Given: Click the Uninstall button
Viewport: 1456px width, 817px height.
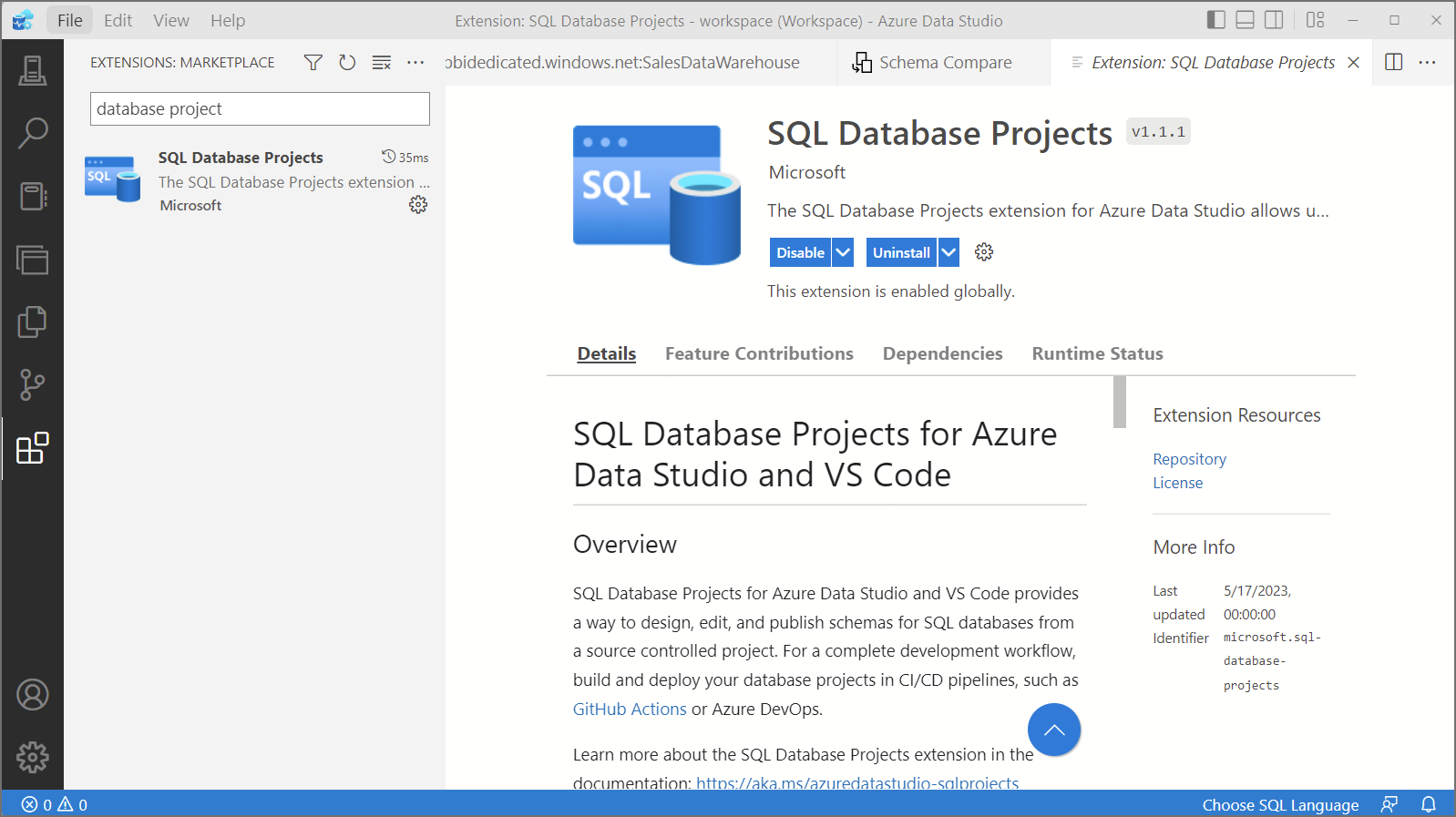Looking at the screenshot, I should coord(901,252).
